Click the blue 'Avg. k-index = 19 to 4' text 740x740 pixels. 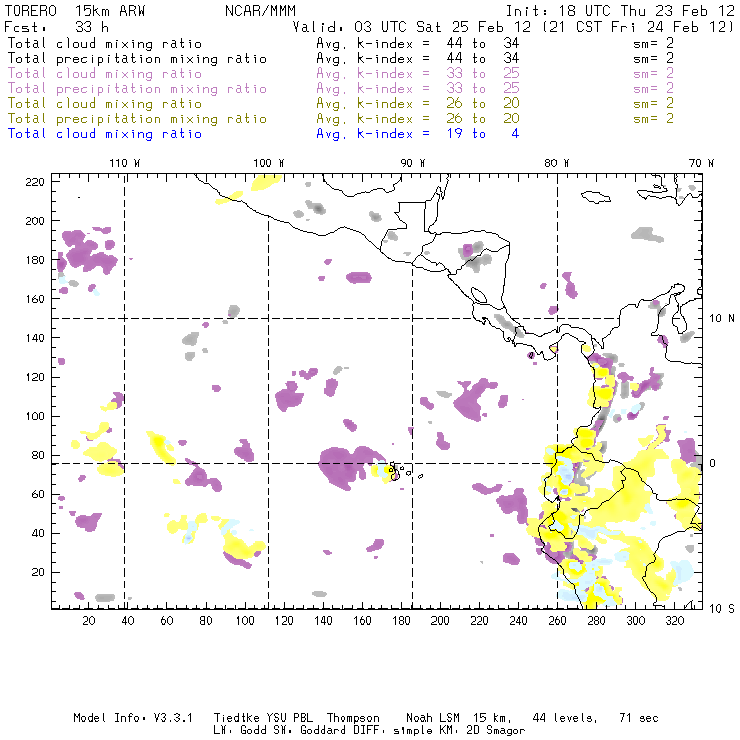click(418, 134)
